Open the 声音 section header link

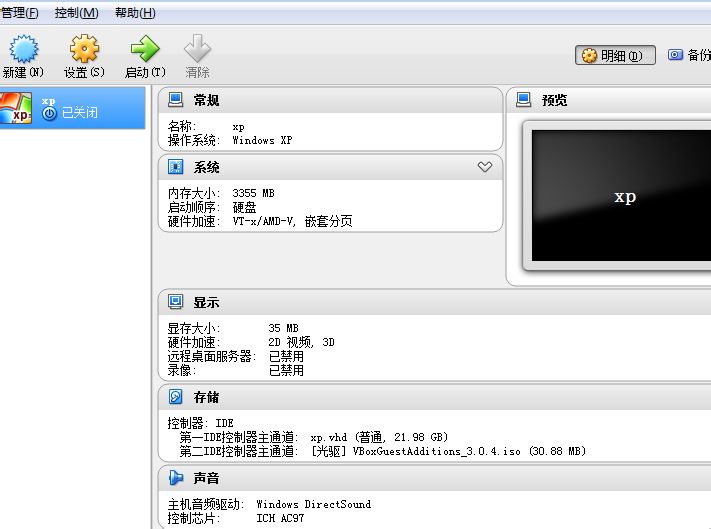pos(206,478)
